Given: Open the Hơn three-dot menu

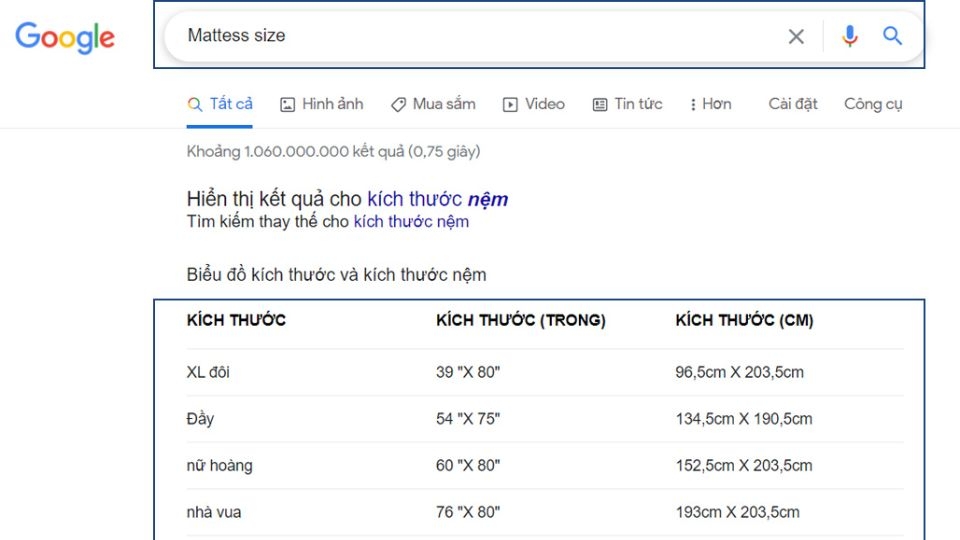Looking at the screenshot, I should 711,104.
